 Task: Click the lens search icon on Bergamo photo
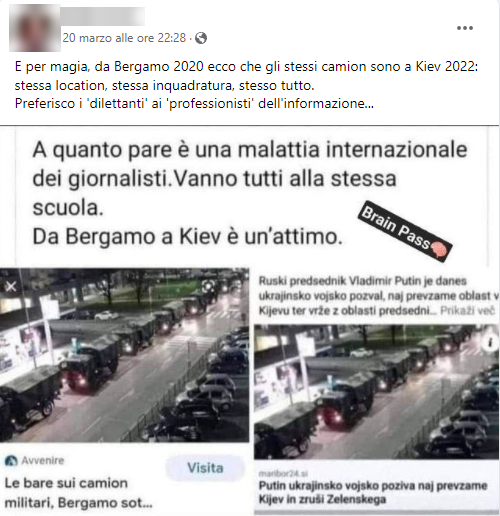[x=208, y=286]
